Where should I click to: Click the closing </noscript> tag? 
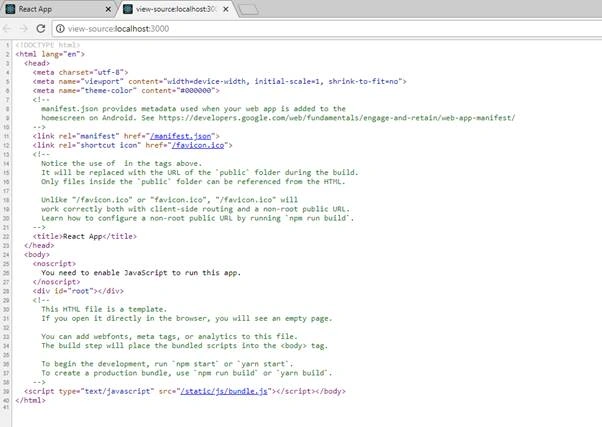point(56,282)
